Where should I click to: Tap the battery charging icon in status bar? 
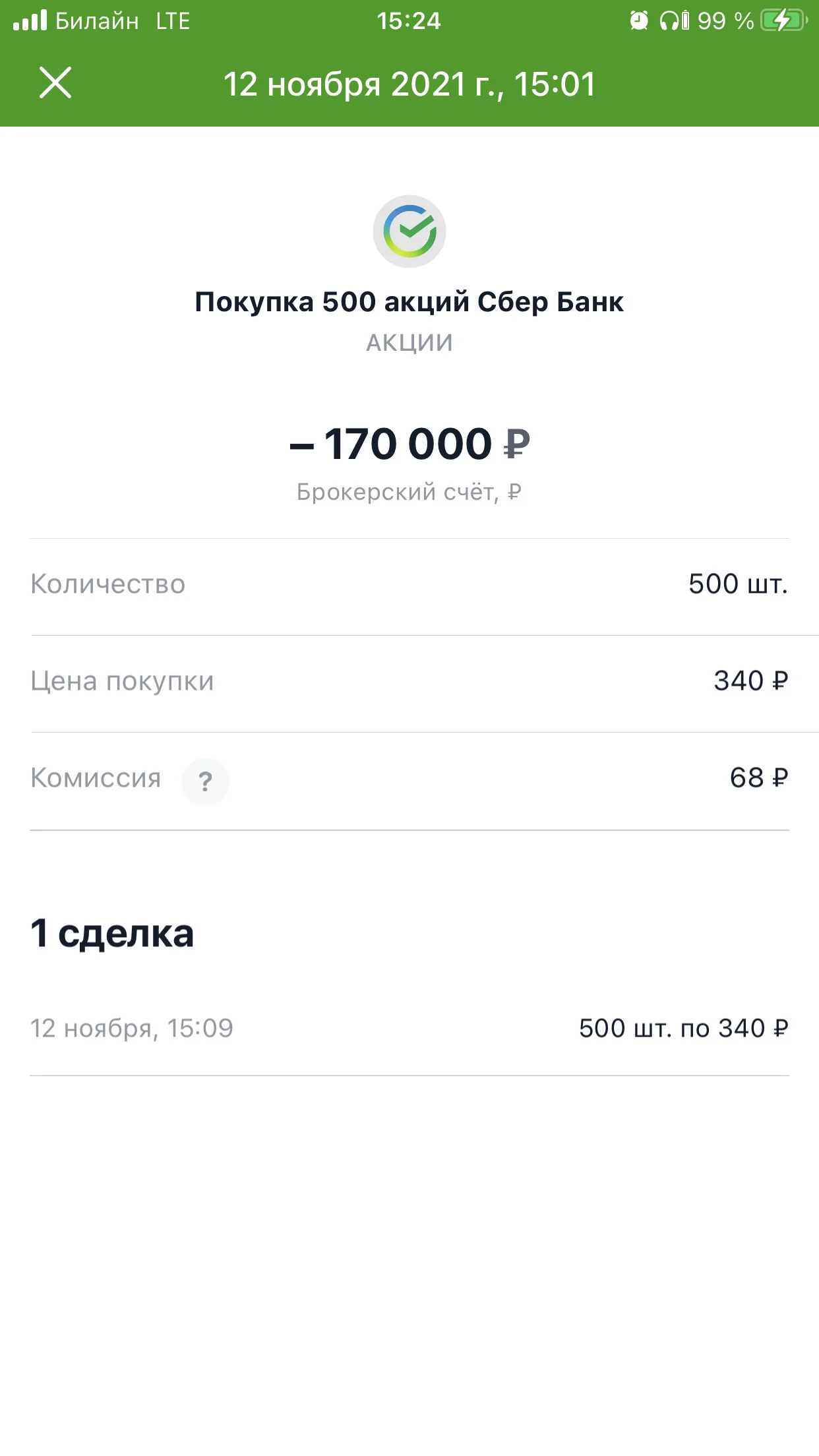784,20
